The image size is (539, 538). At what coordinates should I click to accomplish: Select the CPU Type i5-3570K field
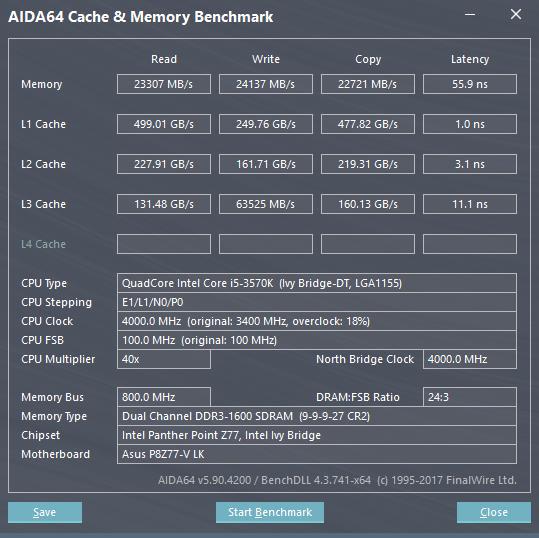pos(317,283)
